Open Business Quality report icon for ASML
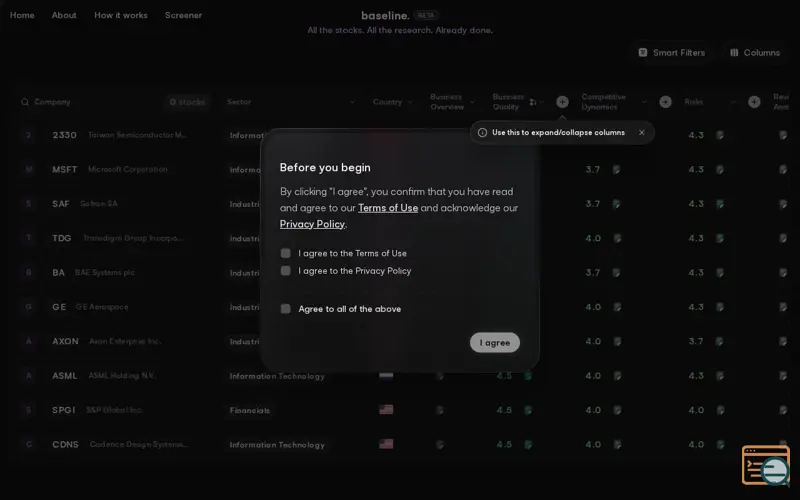This screenshot has width=800, height=500. 528,376
